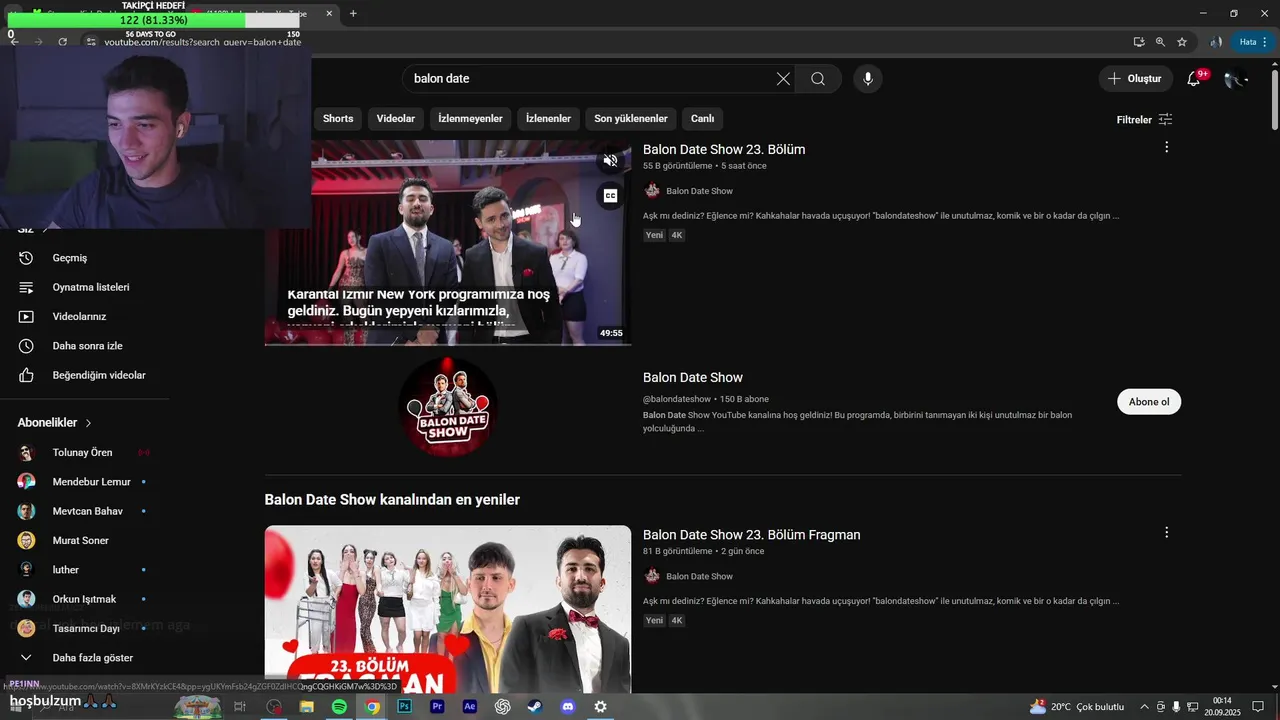Click Balon Date Show uploader under Fragman video

[699, 577]
